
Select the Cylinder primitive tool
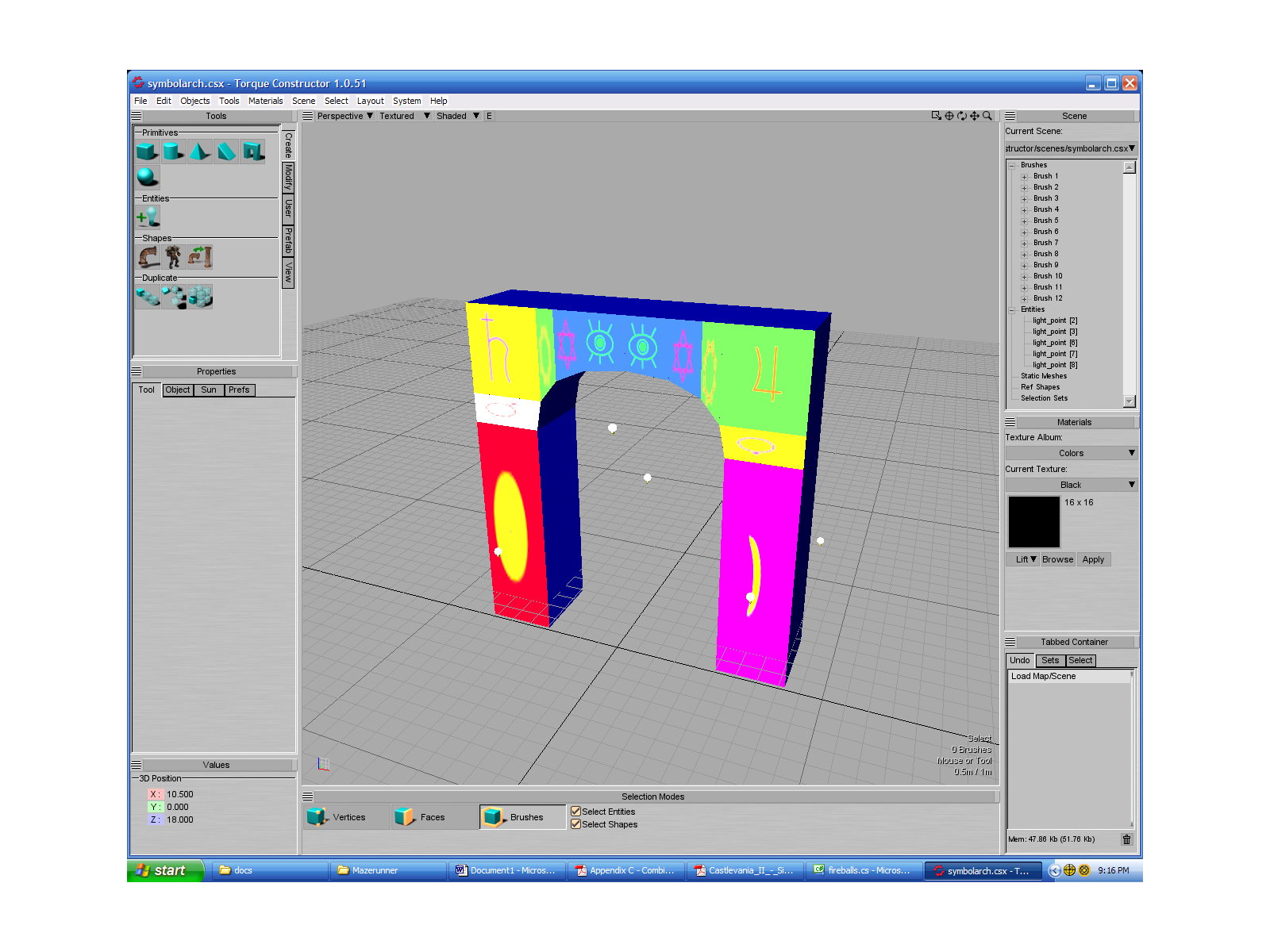(173, 151)
